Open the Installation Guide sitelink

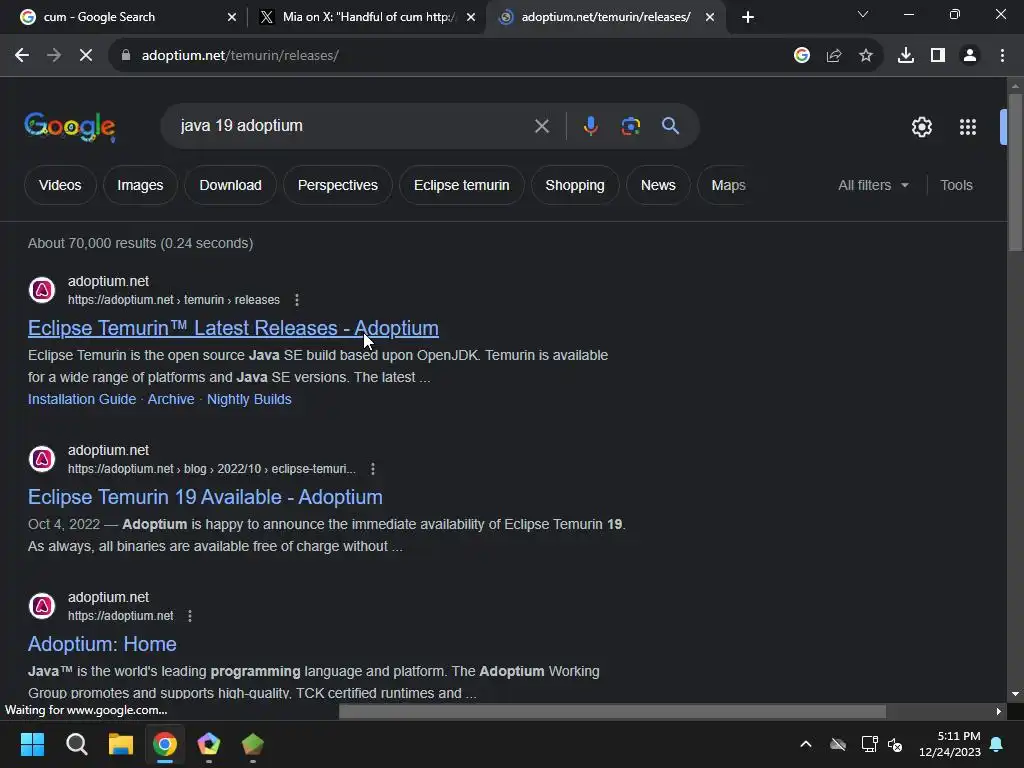pos(82,399)
